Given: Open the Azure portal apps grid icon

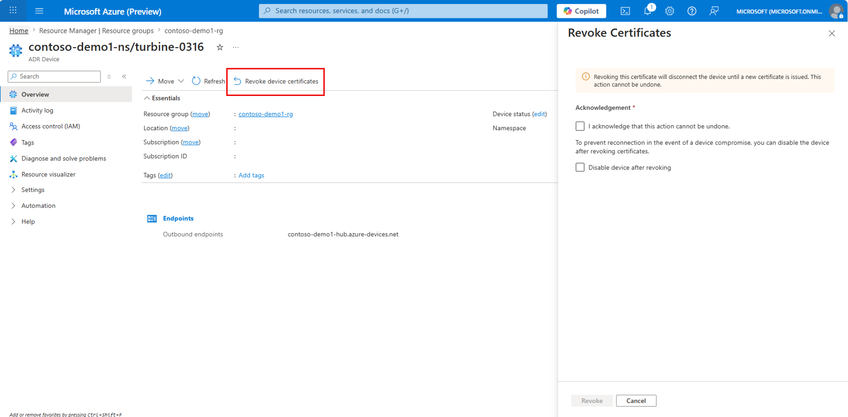Looking at the screenshot, I should tap(14, 11).
